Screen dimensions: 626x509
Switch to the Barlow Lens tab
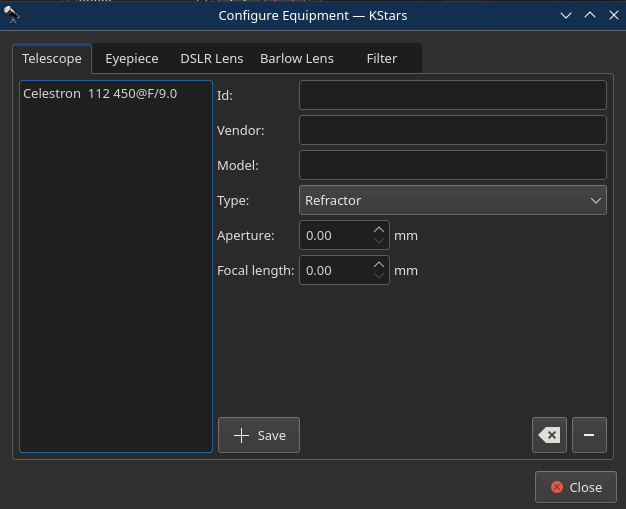click(297, 59)
